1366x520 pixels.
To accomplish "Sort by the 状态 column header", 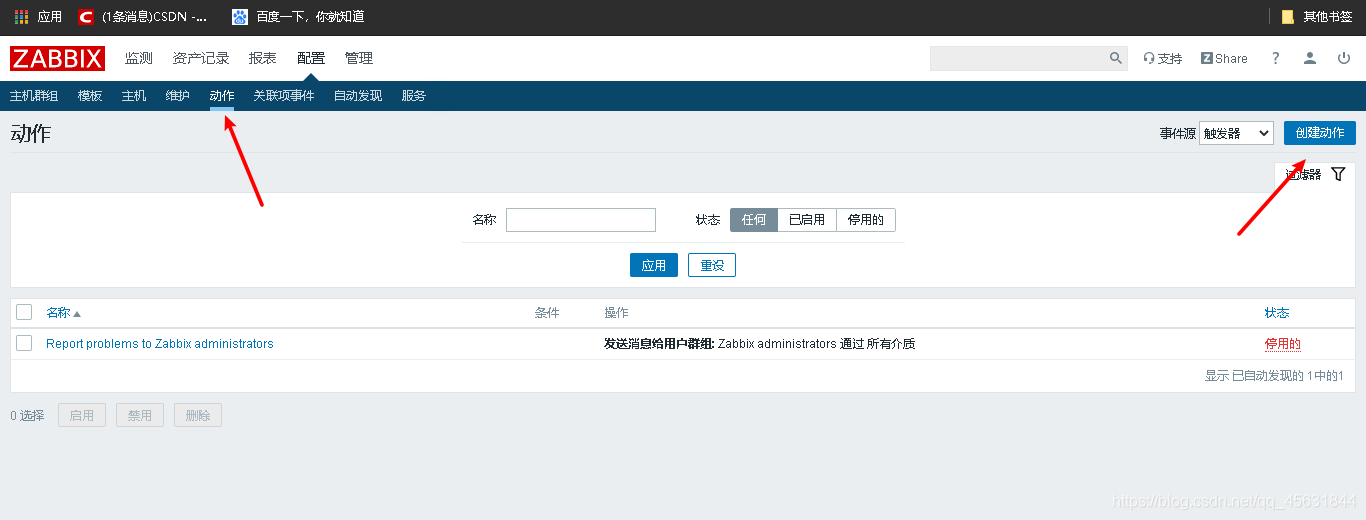I will click(x=1277, y=313).
